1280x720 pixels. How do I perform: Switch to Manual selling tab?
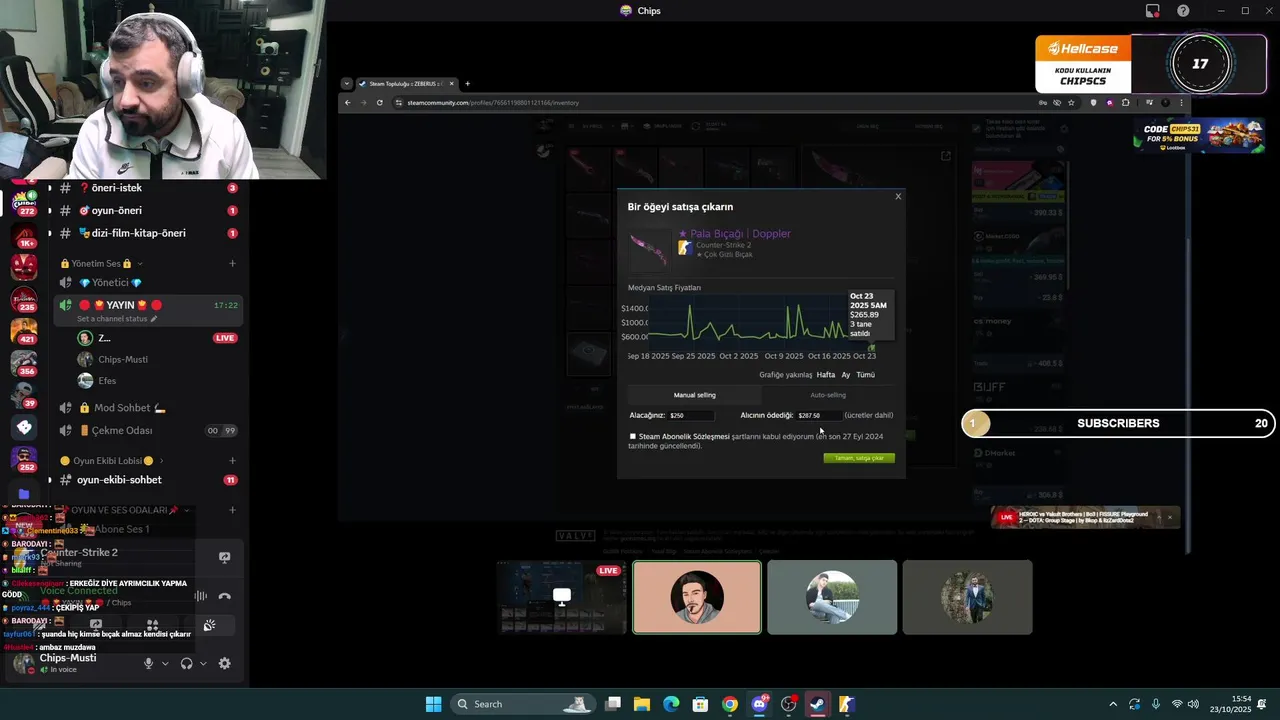coord(694,395)
